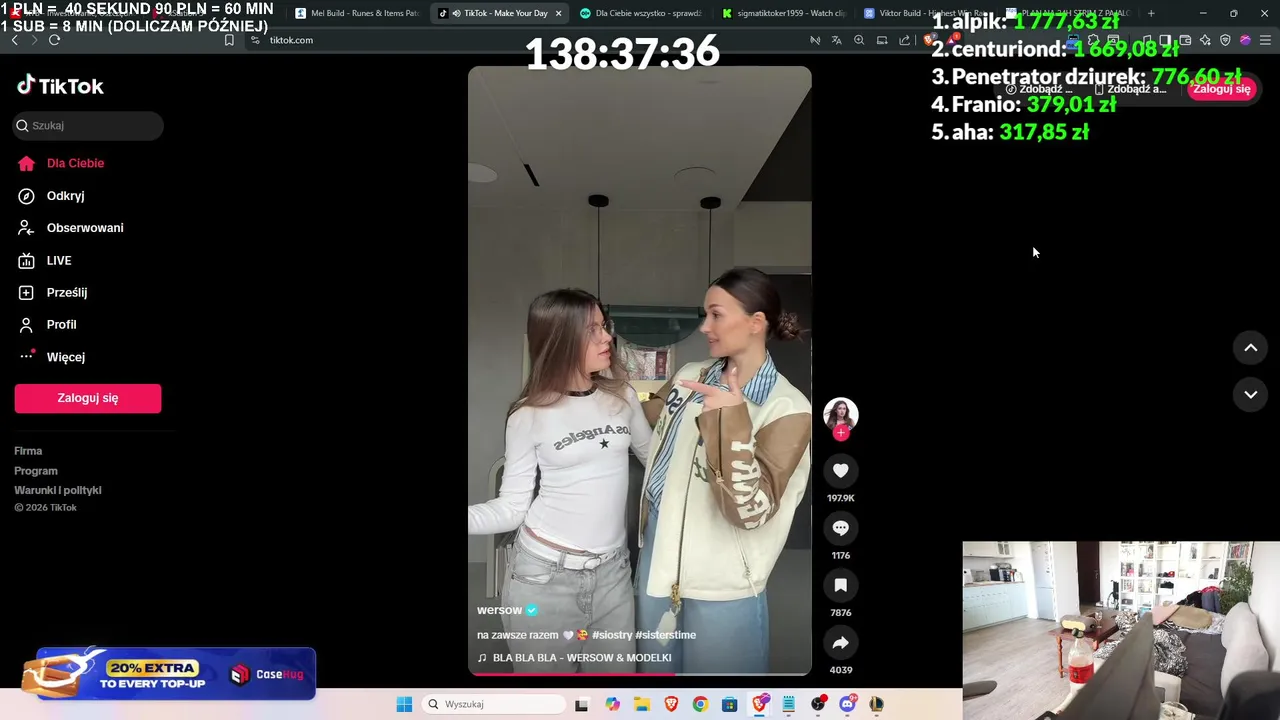The image size is (1280, 720).
Task: Open the Brave Shields lion icon
Action: tap(930, 40)
